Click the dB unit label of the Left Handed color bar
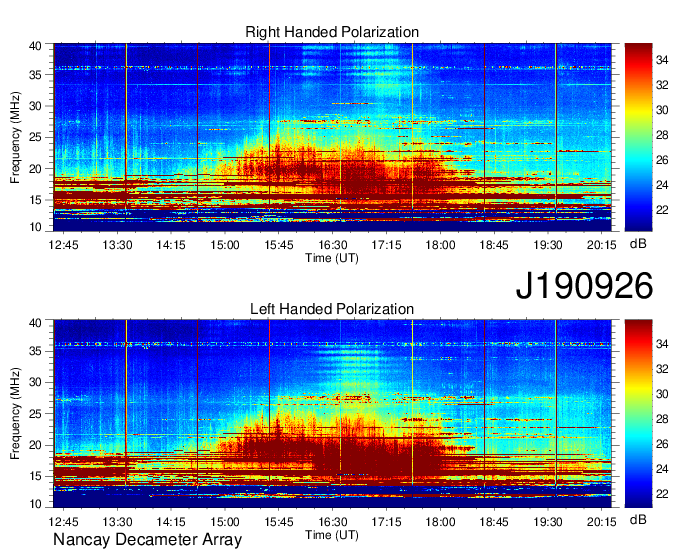This screenshot has height=552, width=680. click(638, 520)
